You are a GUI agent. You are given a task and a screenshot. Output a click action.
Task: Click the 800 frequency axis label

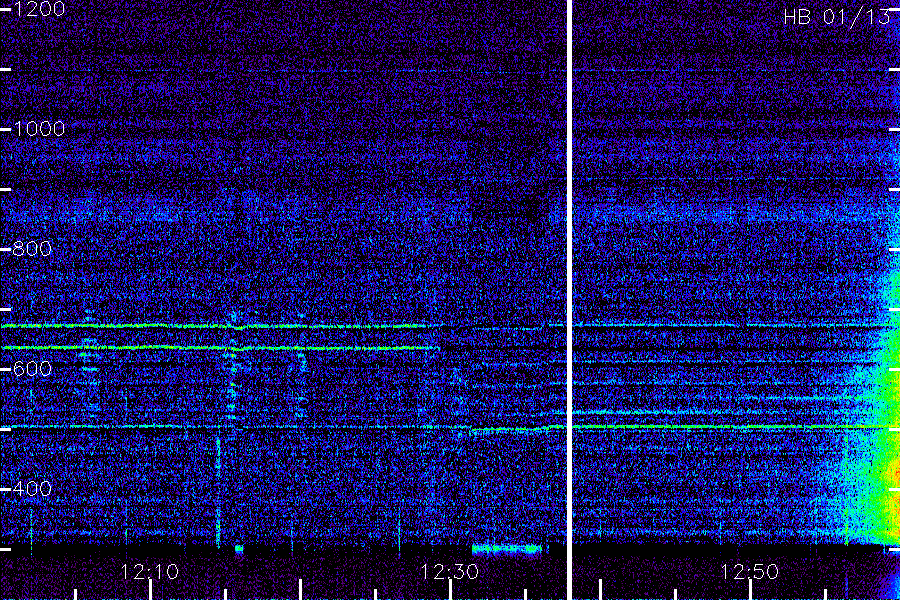click(x=32, y=249)
